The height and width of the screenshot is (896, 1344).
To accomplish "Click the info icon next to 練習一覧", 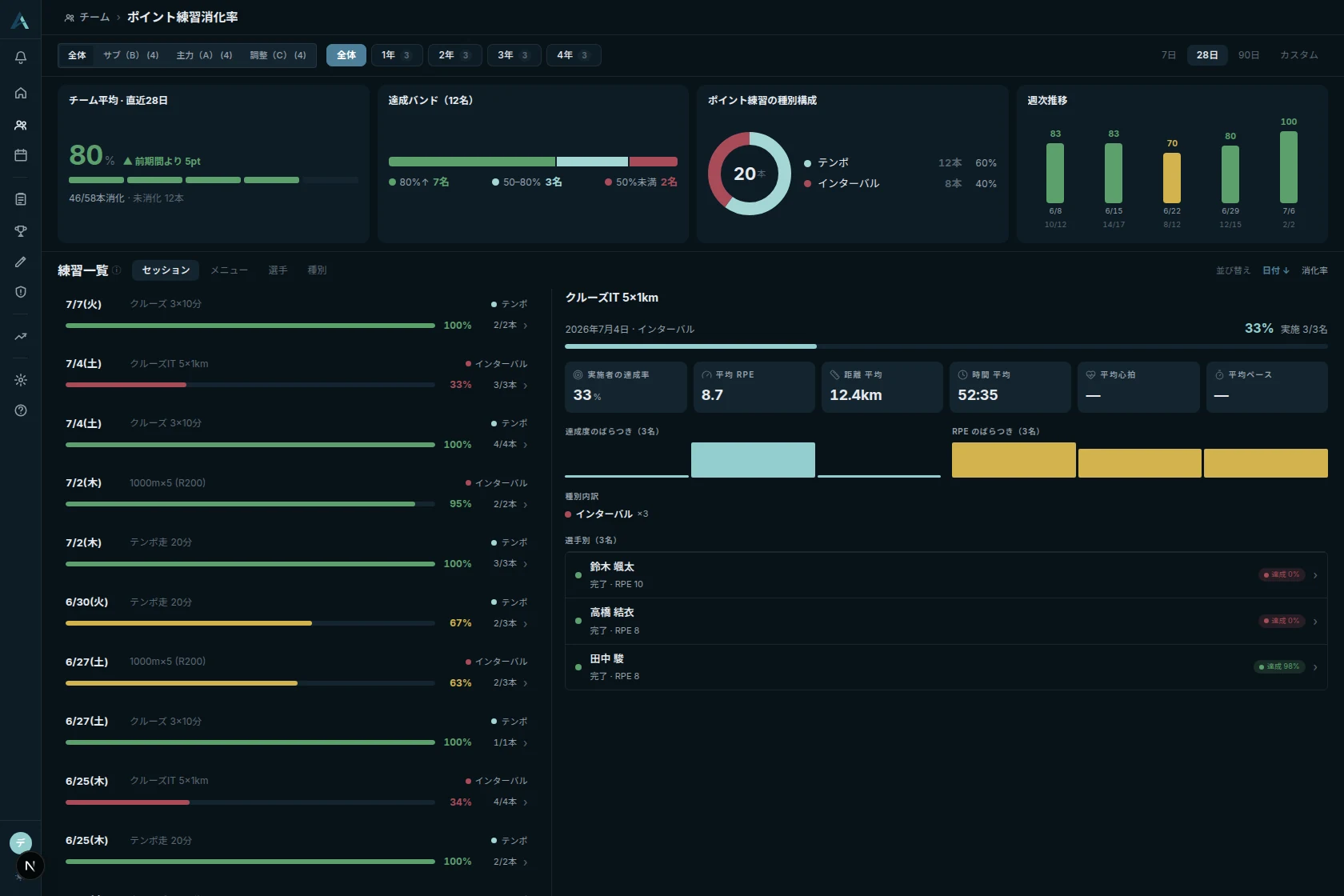I will 117,270.
